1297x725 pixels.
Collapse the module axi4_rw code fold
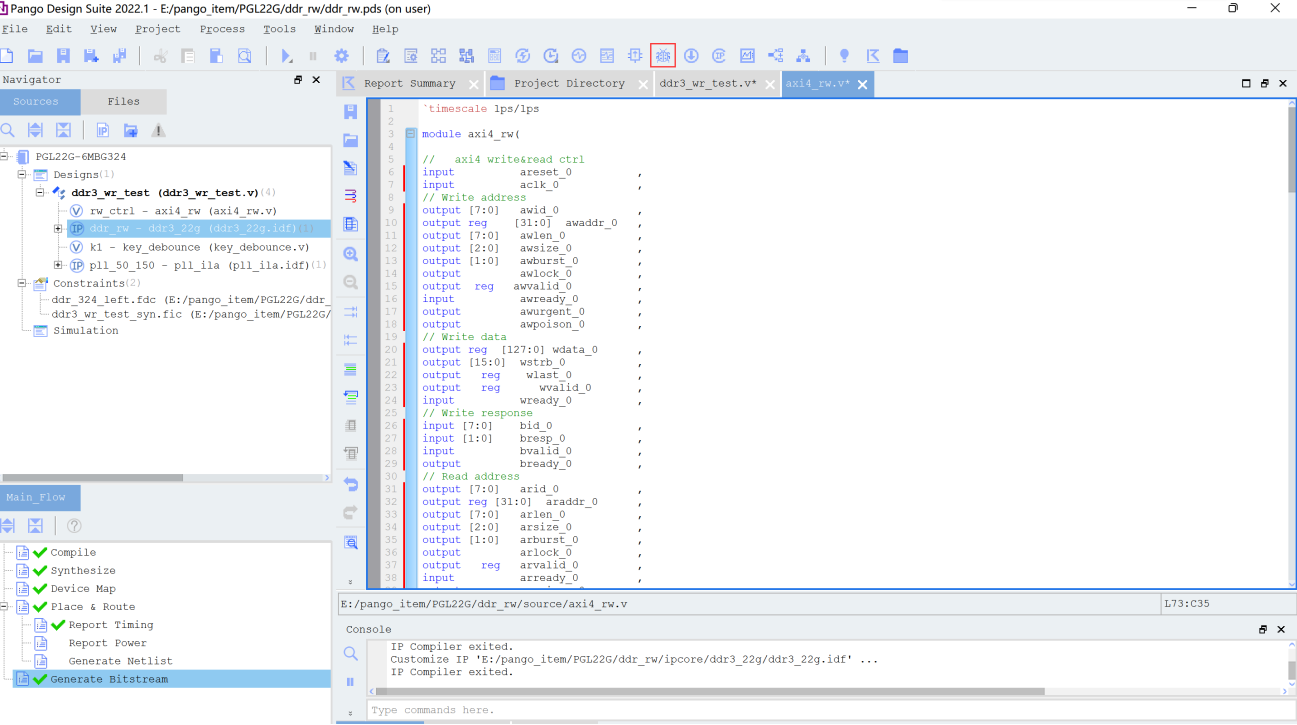[411, 133]
